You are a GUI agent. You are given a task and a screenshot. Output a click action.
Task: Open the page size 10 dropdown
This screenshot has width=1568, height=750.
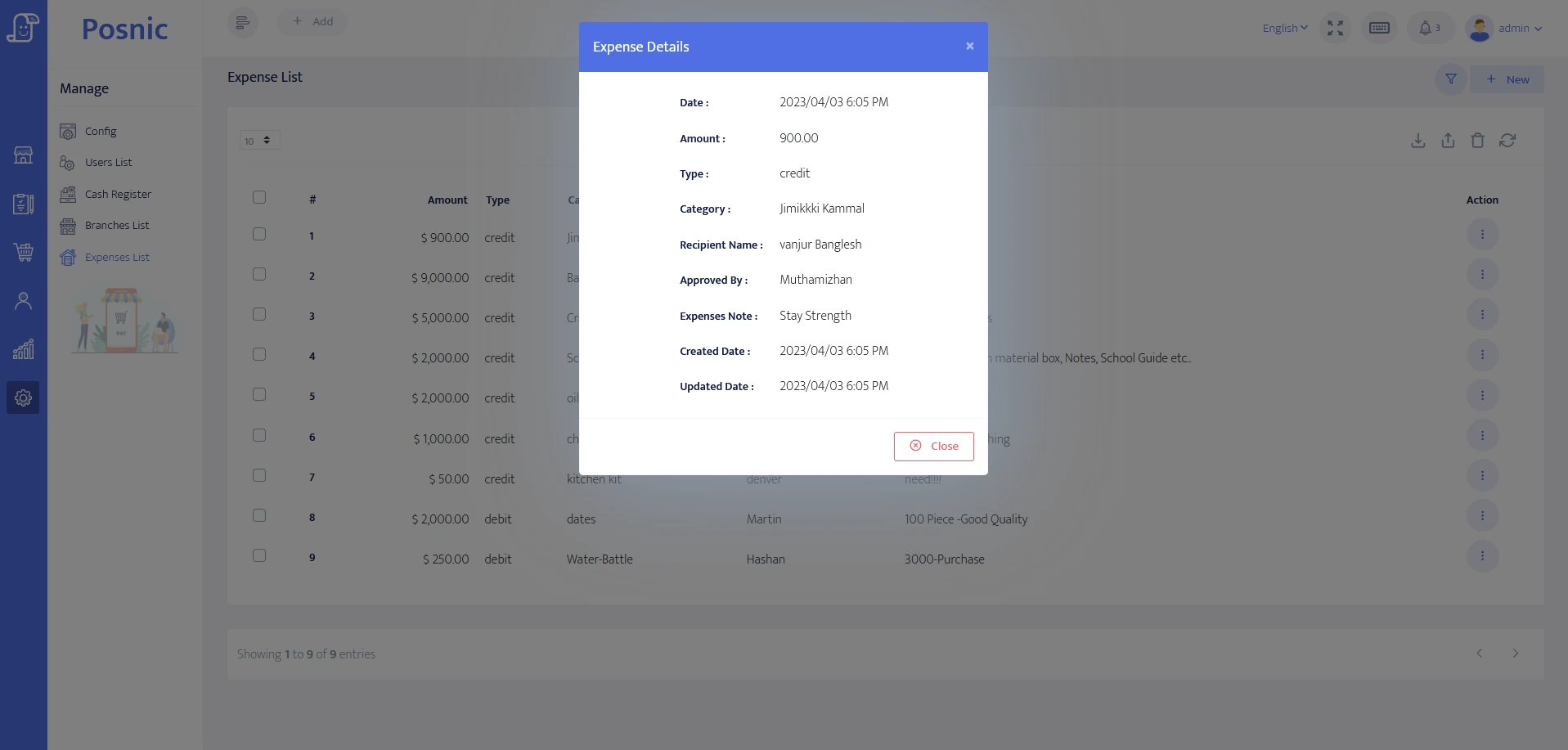(259, 141)
